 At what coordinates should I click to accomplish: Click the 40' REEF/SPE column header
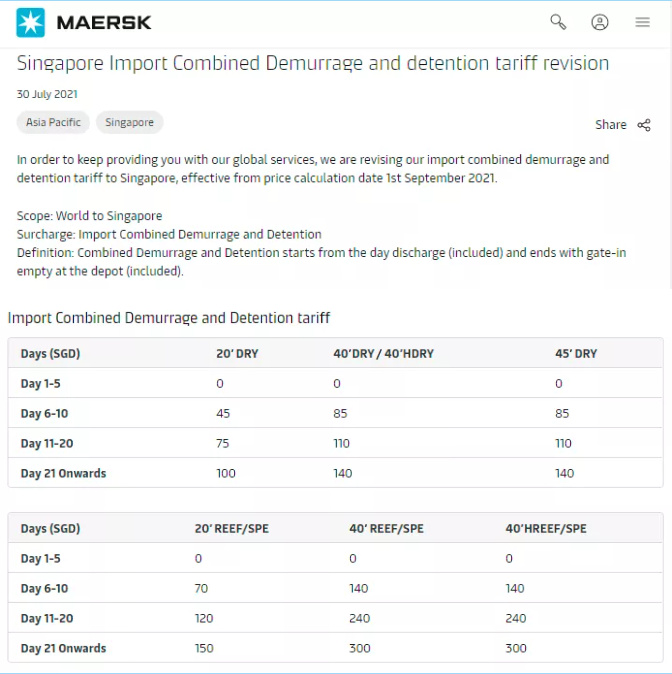[386, 529]
